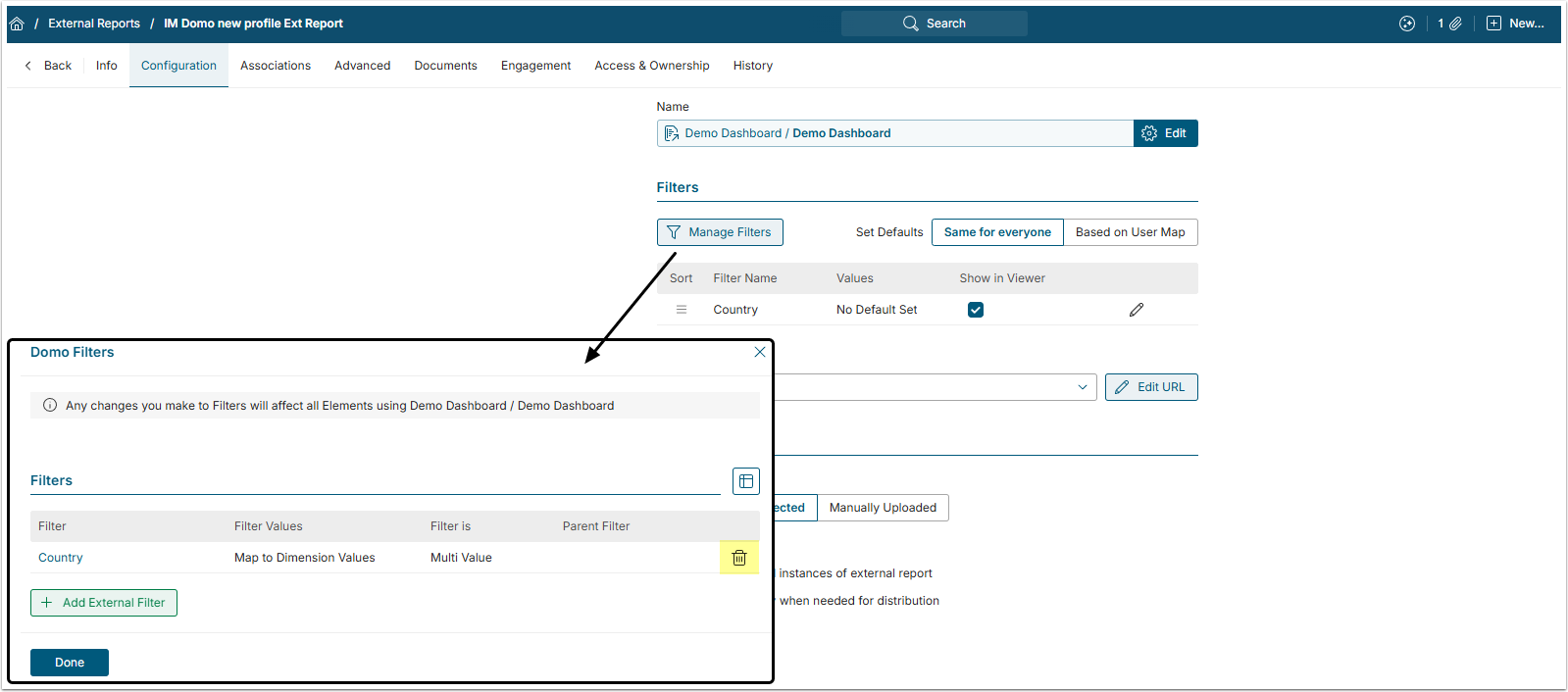Click the New plus icon

pyautogui.click(x=1493, y=24)
